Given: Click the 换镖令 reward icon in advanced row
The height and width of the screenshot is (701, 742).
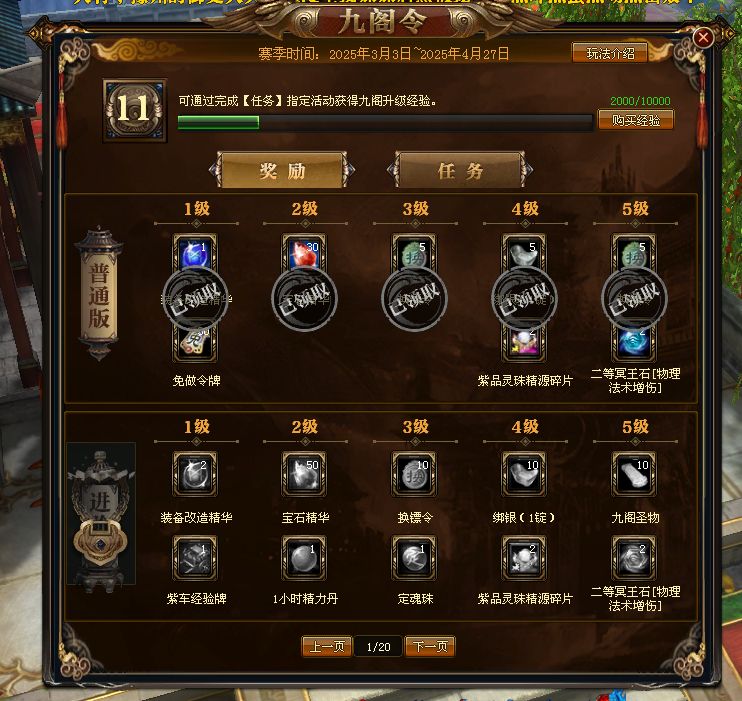Looking at the screenshot, I should (x=414, y=474).
